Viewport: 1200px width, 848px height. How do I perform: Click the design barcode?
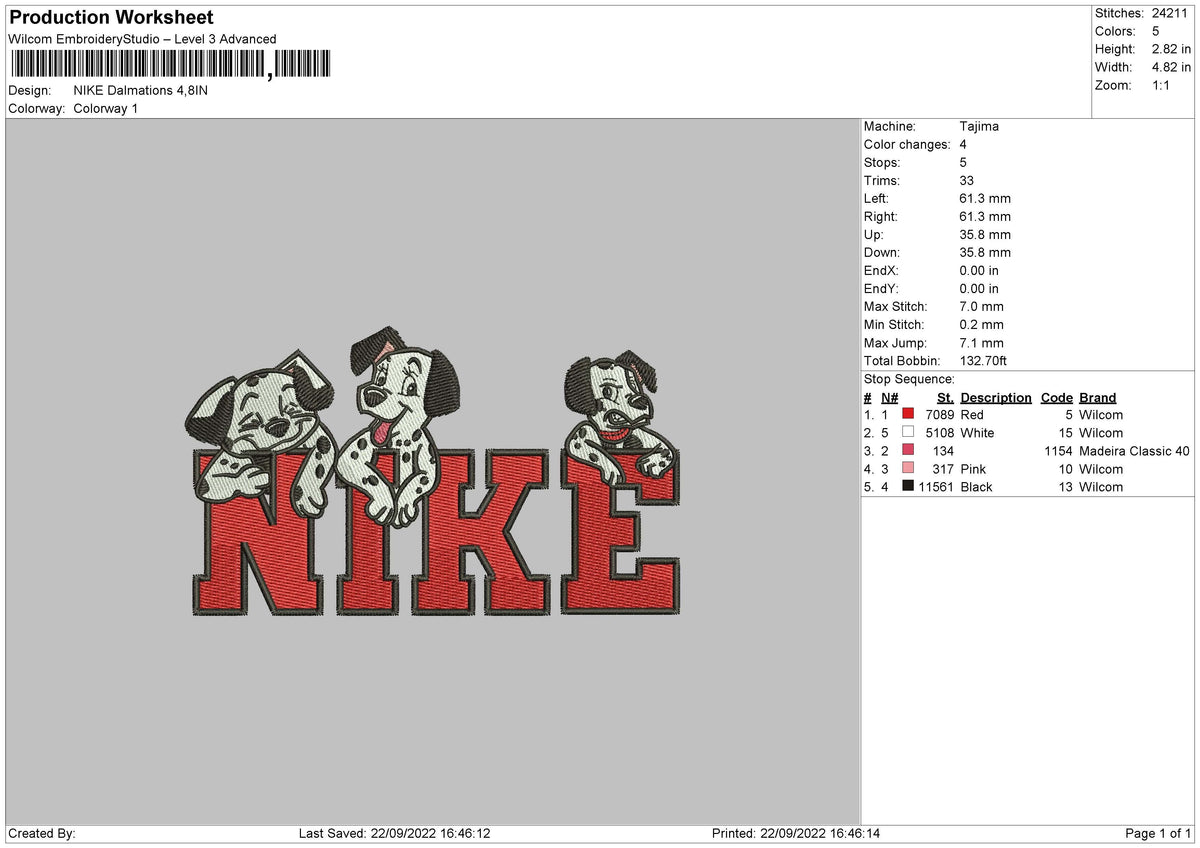170,65
